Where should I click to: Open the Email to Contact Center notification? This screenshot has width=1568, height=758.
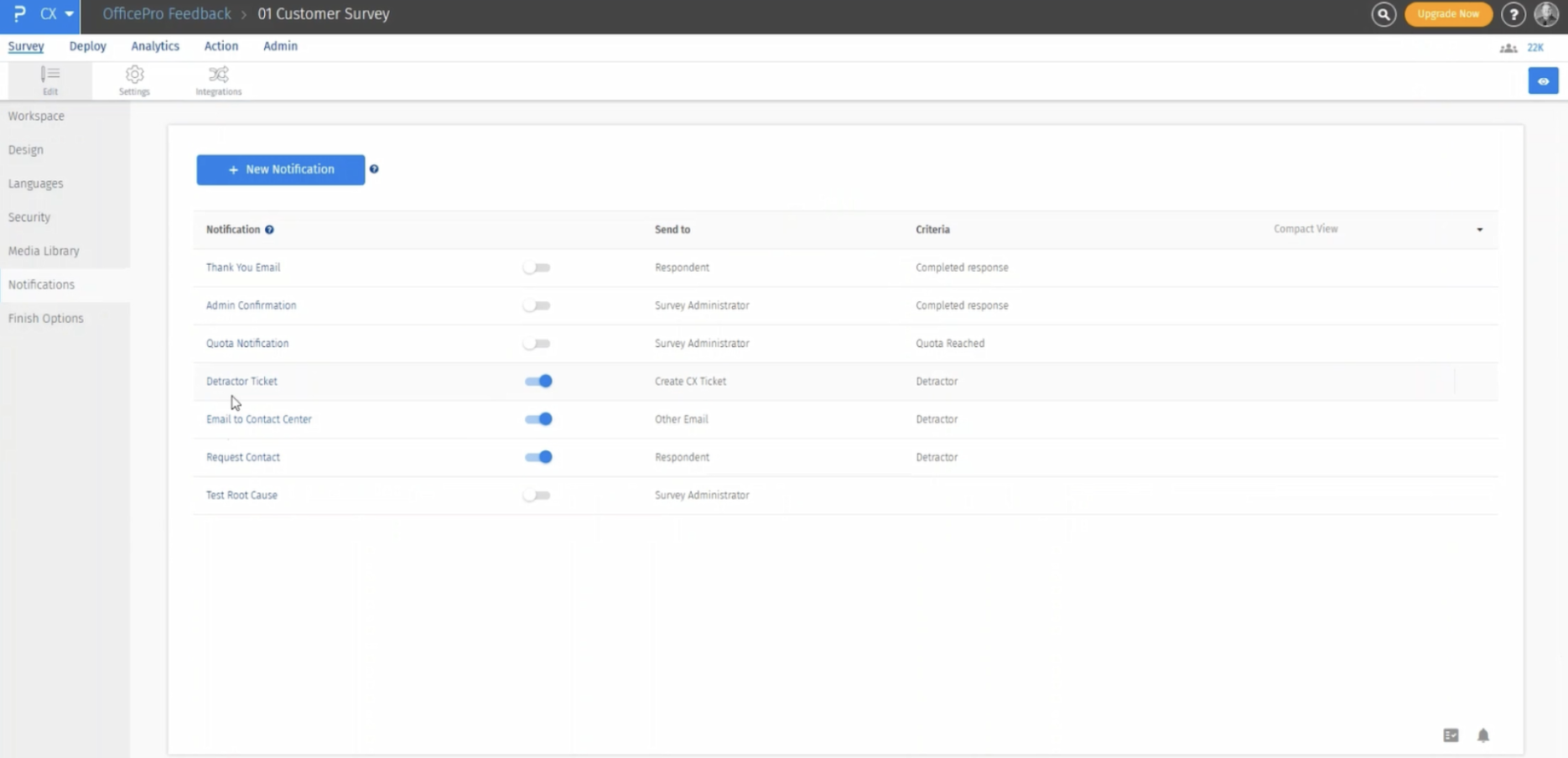[x=259, y=419]
